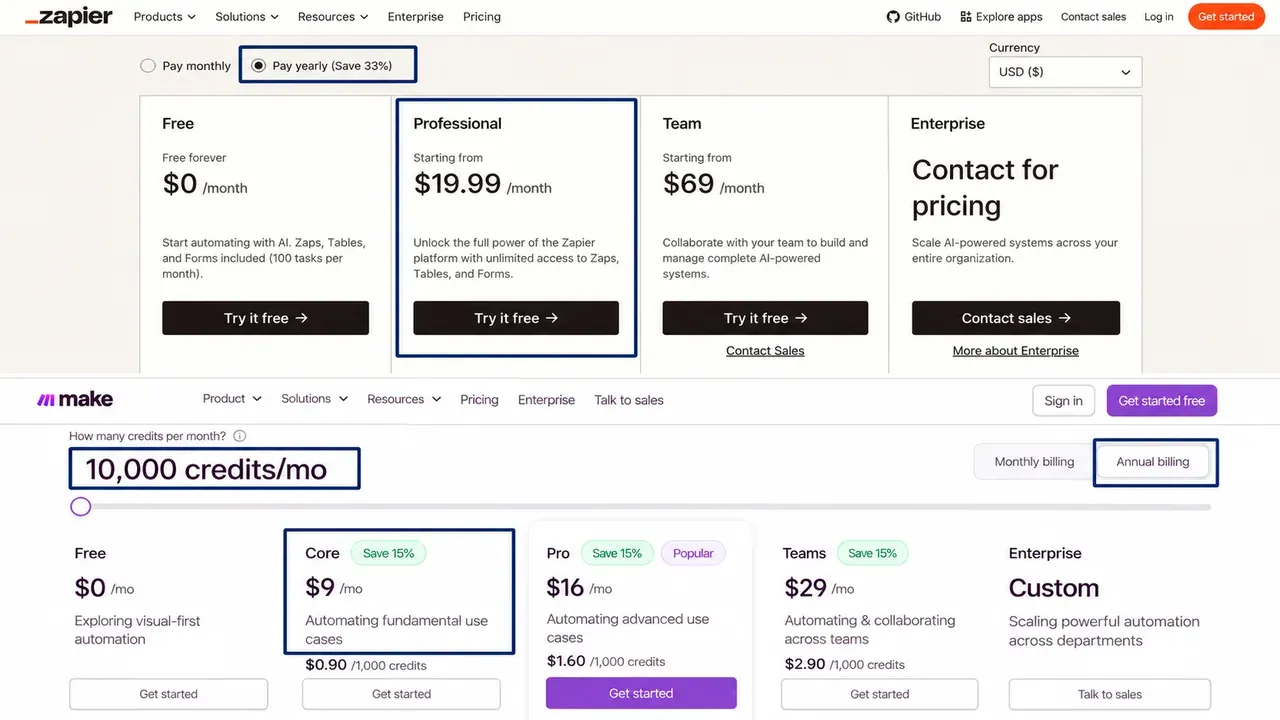The height and width of the screenshot is (720, 1280).
Task: Click the Zapier logo
Action: pyautogui.click(x=68, y=17)
